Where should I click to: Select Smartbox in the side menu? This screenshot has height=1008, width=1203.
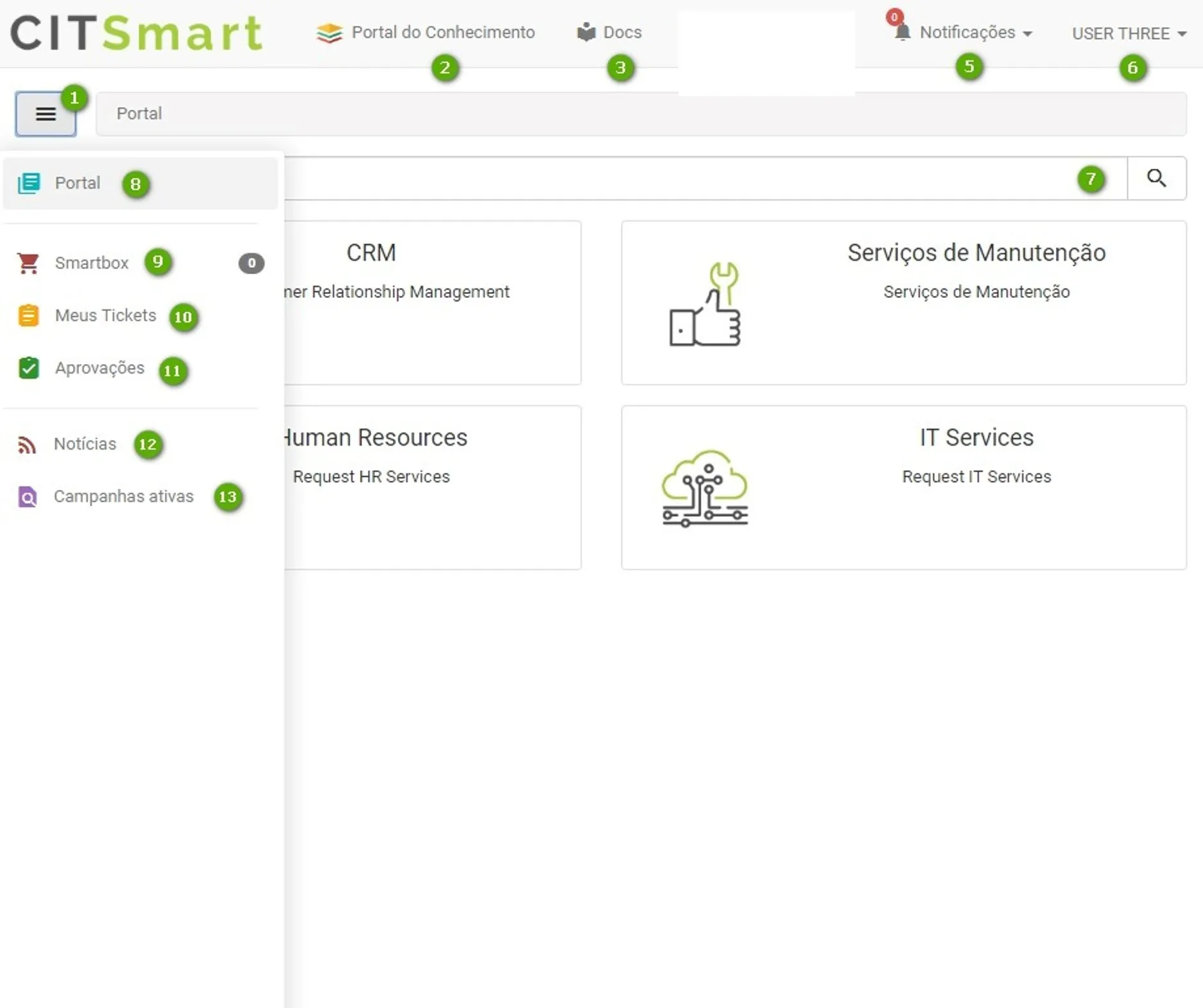(140, 263)
